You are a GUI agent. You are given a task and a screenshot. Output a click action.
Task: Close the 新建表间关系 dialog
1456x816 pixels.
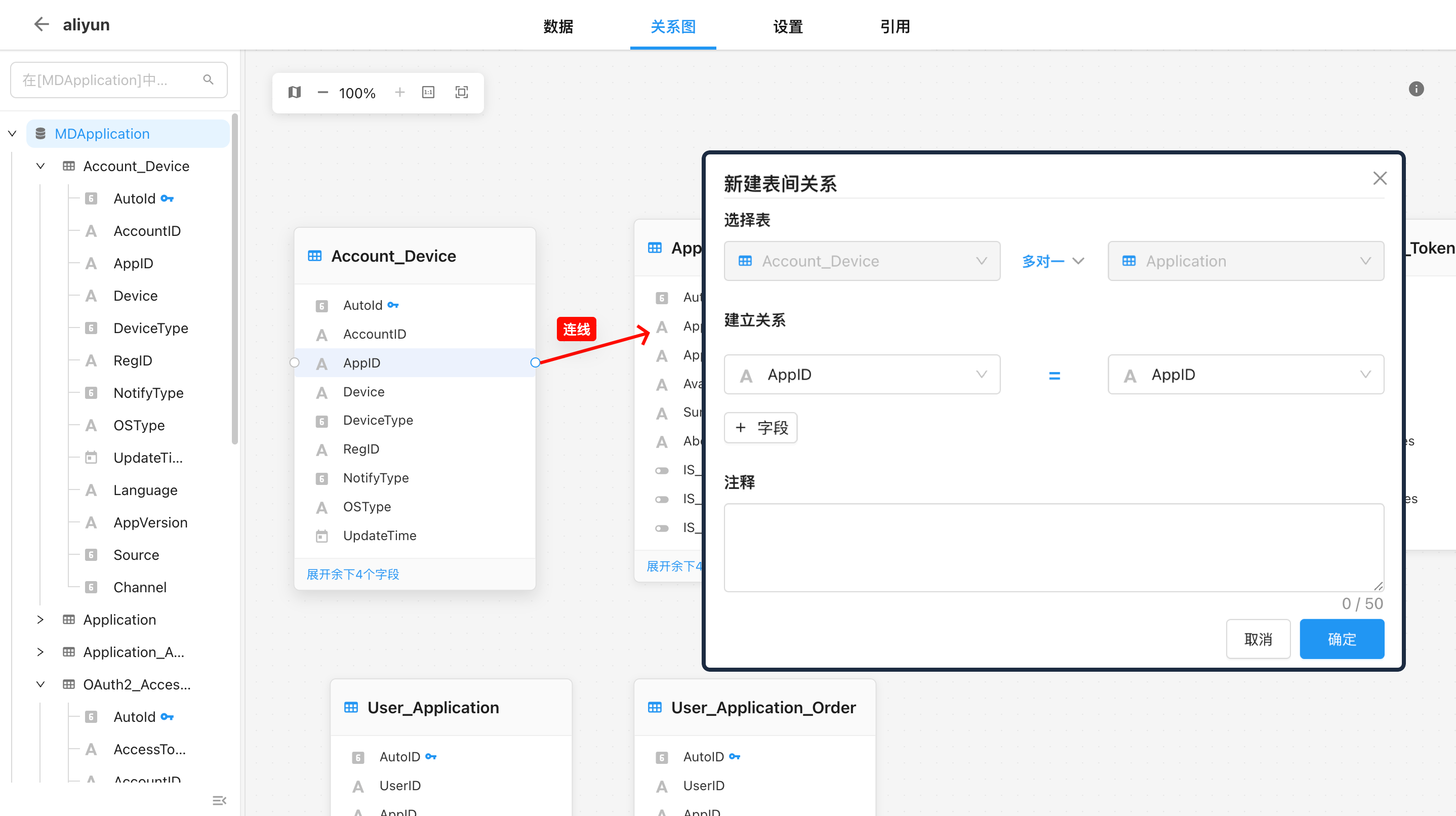(x=1380, y=179)
